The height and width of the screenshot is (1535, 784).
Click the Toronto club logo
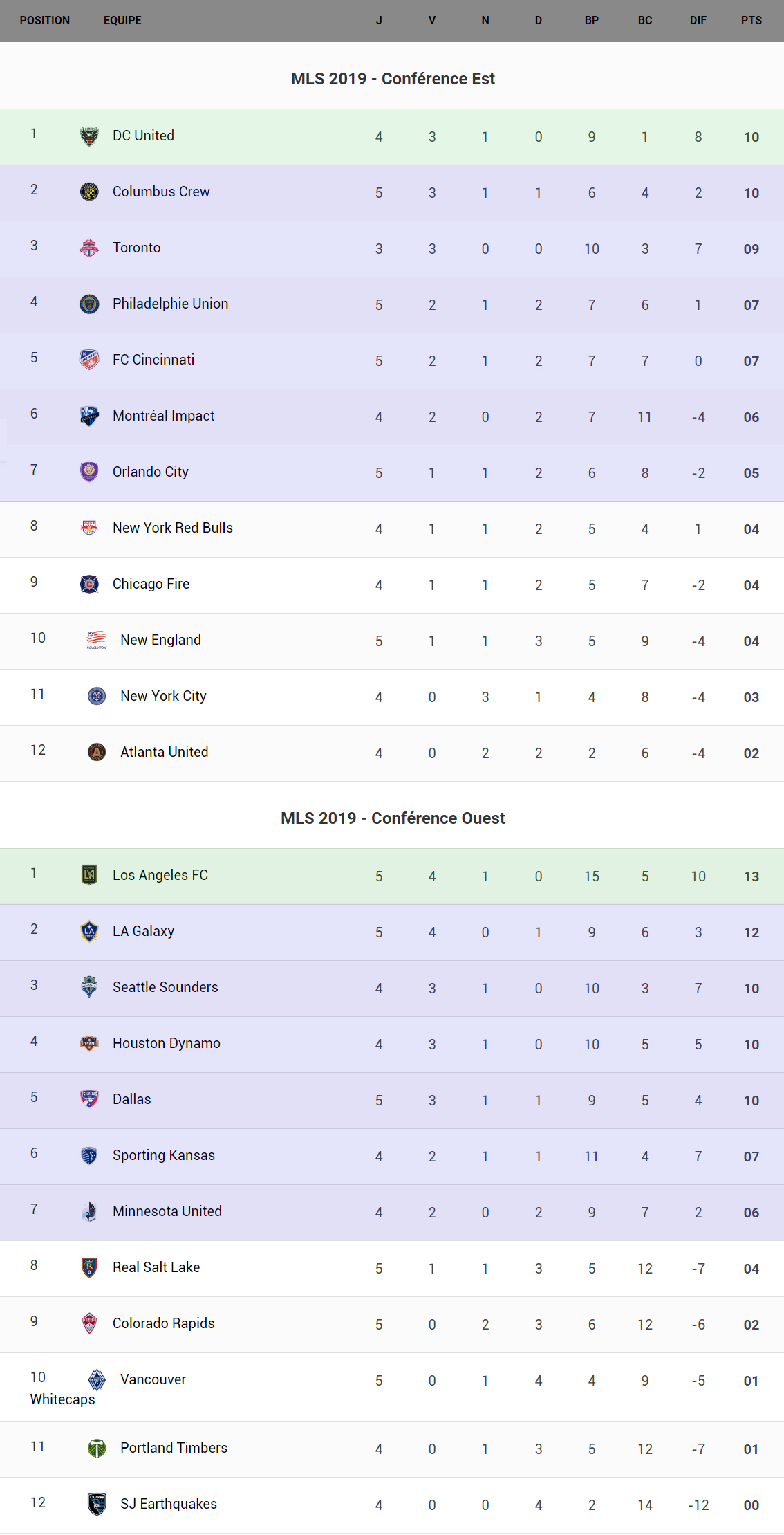click(x=89, y=248)
